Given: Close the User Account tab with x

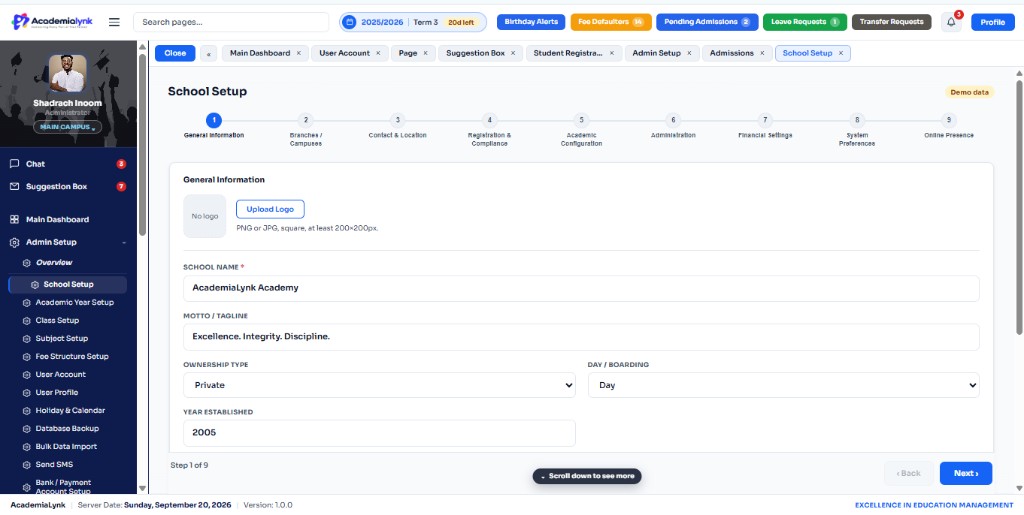Looking at the screenshot, I should 377,54.
